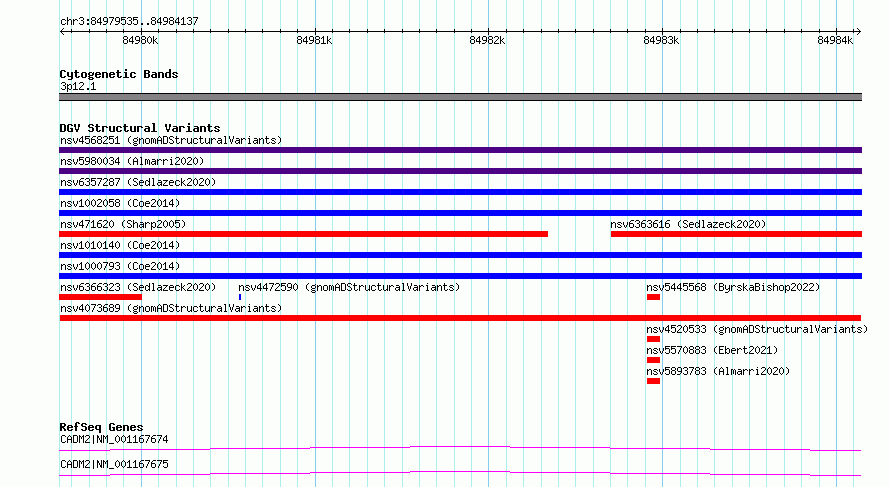
Task: Click the RefSeq Genes track title
Action: (x=101, y=427)
